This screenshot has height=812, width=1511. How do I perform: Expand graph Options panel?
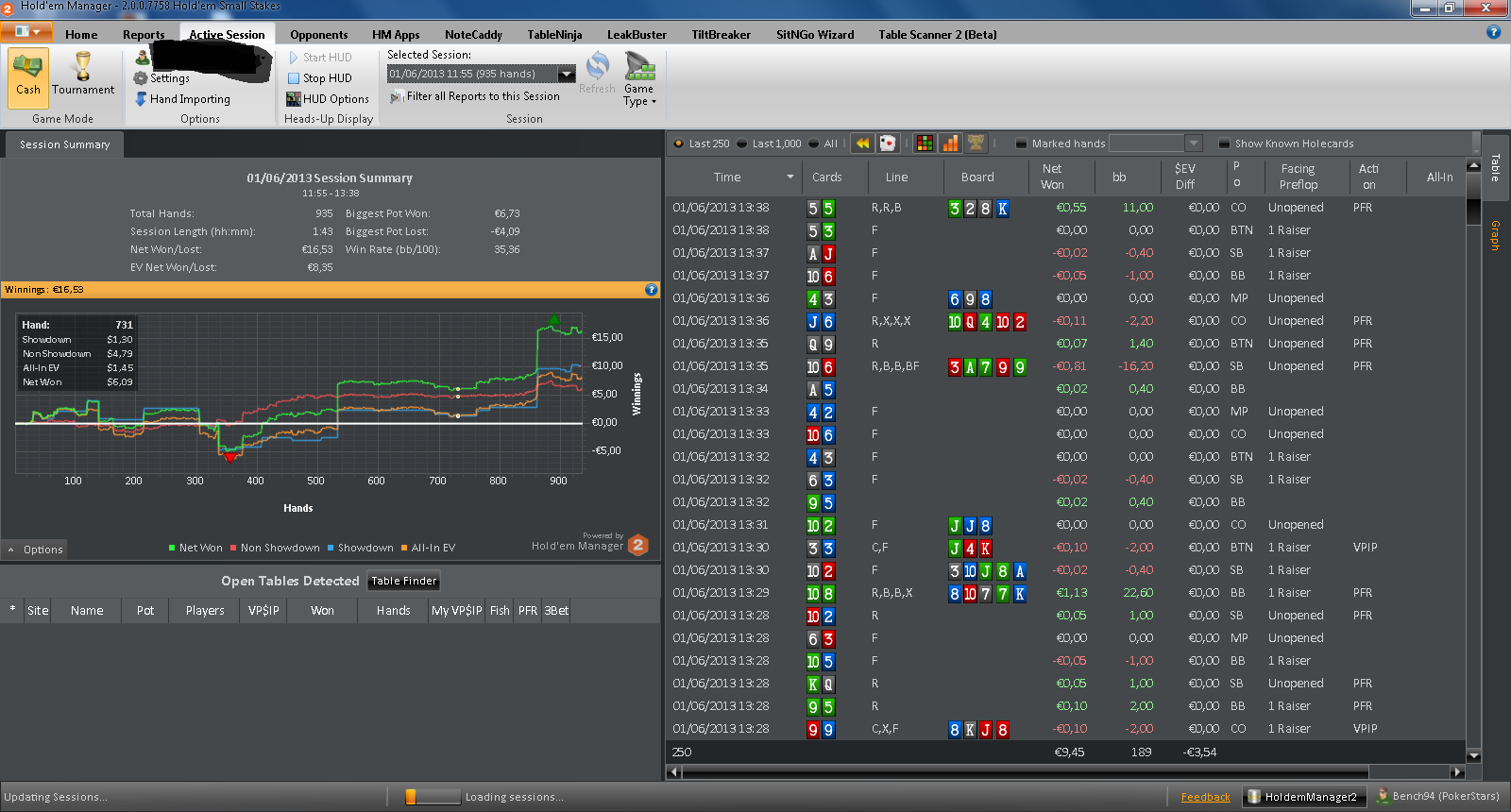[35, 550]
